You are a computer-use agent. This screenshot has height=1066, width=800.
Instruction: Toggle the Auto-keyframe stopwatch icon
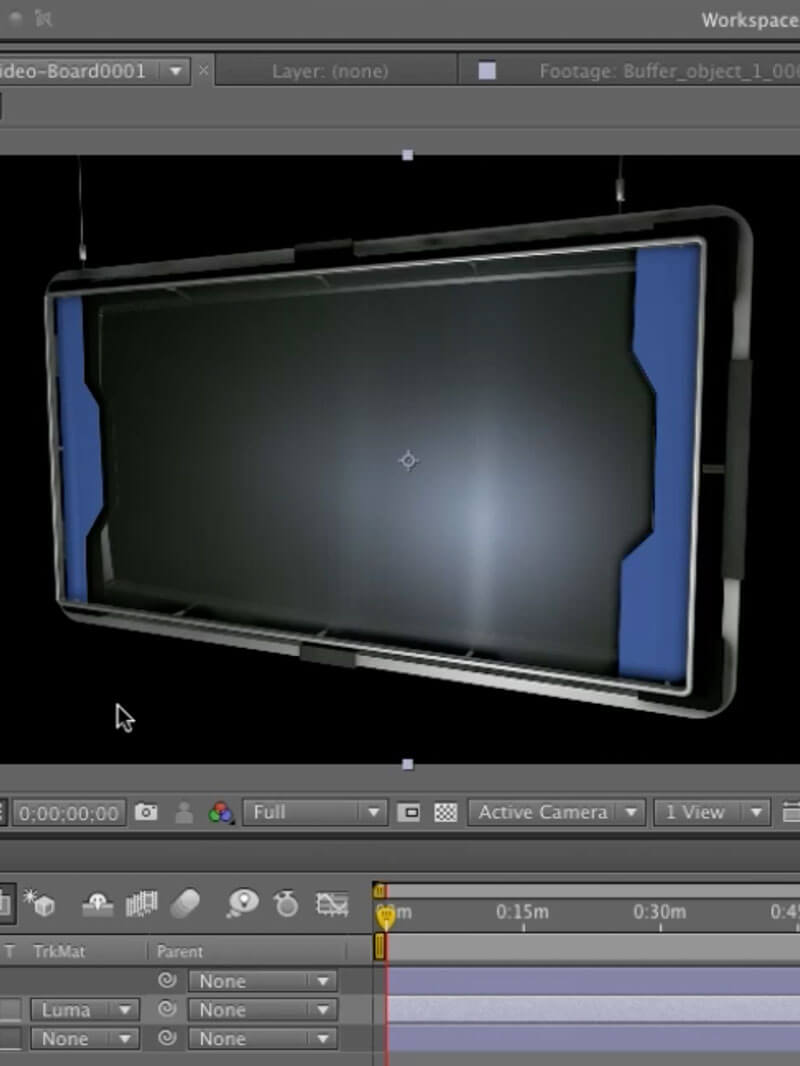click(286, 904)
